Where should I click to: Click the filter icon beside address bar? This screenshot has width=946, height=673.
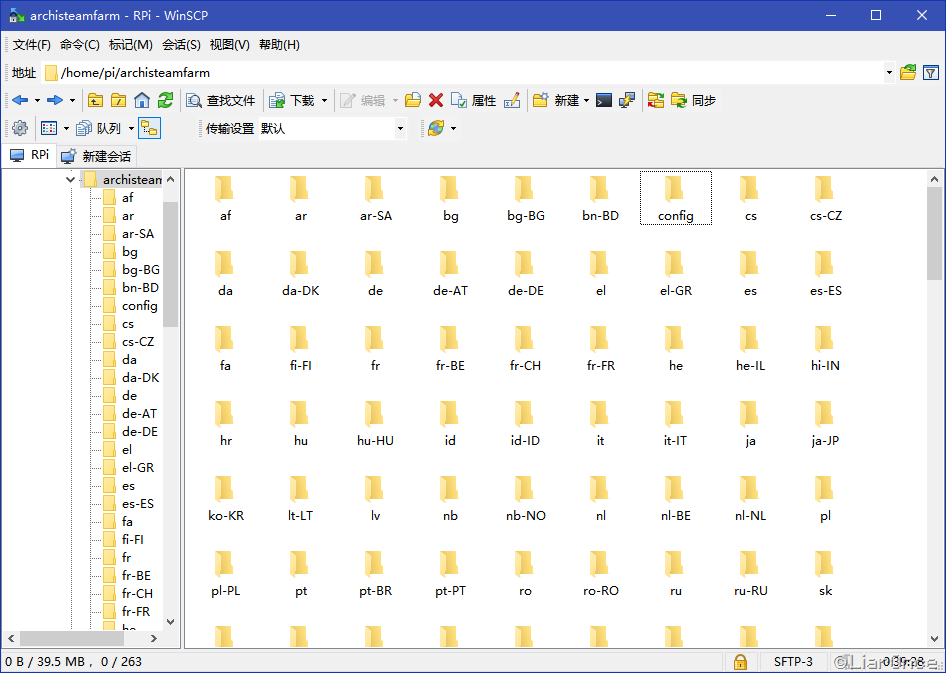tap(931, 72)
